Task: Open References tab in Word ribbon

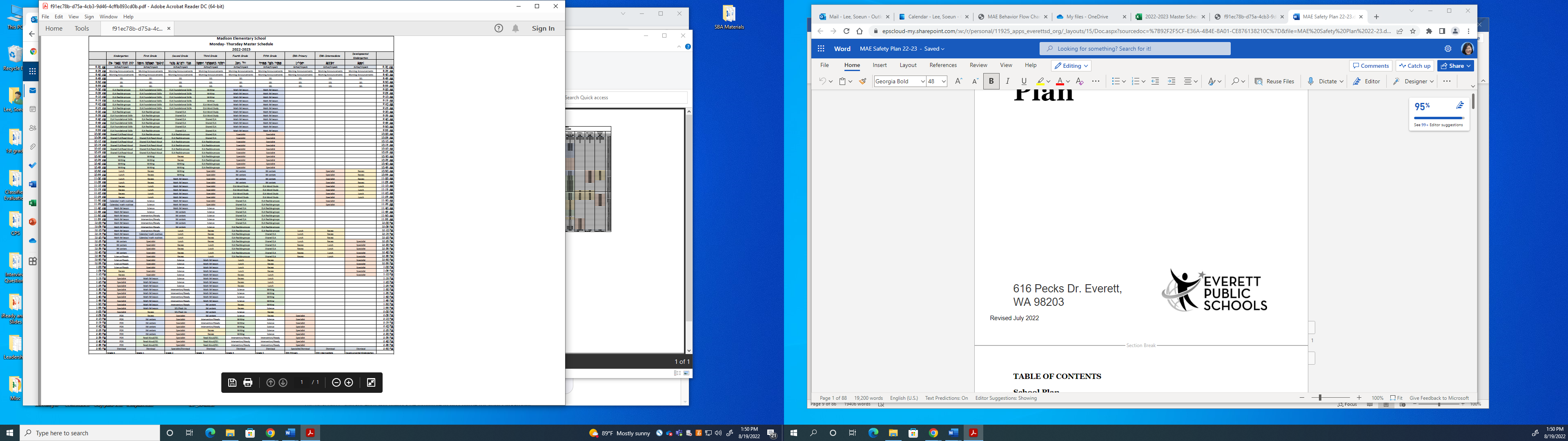Action: 943,65
